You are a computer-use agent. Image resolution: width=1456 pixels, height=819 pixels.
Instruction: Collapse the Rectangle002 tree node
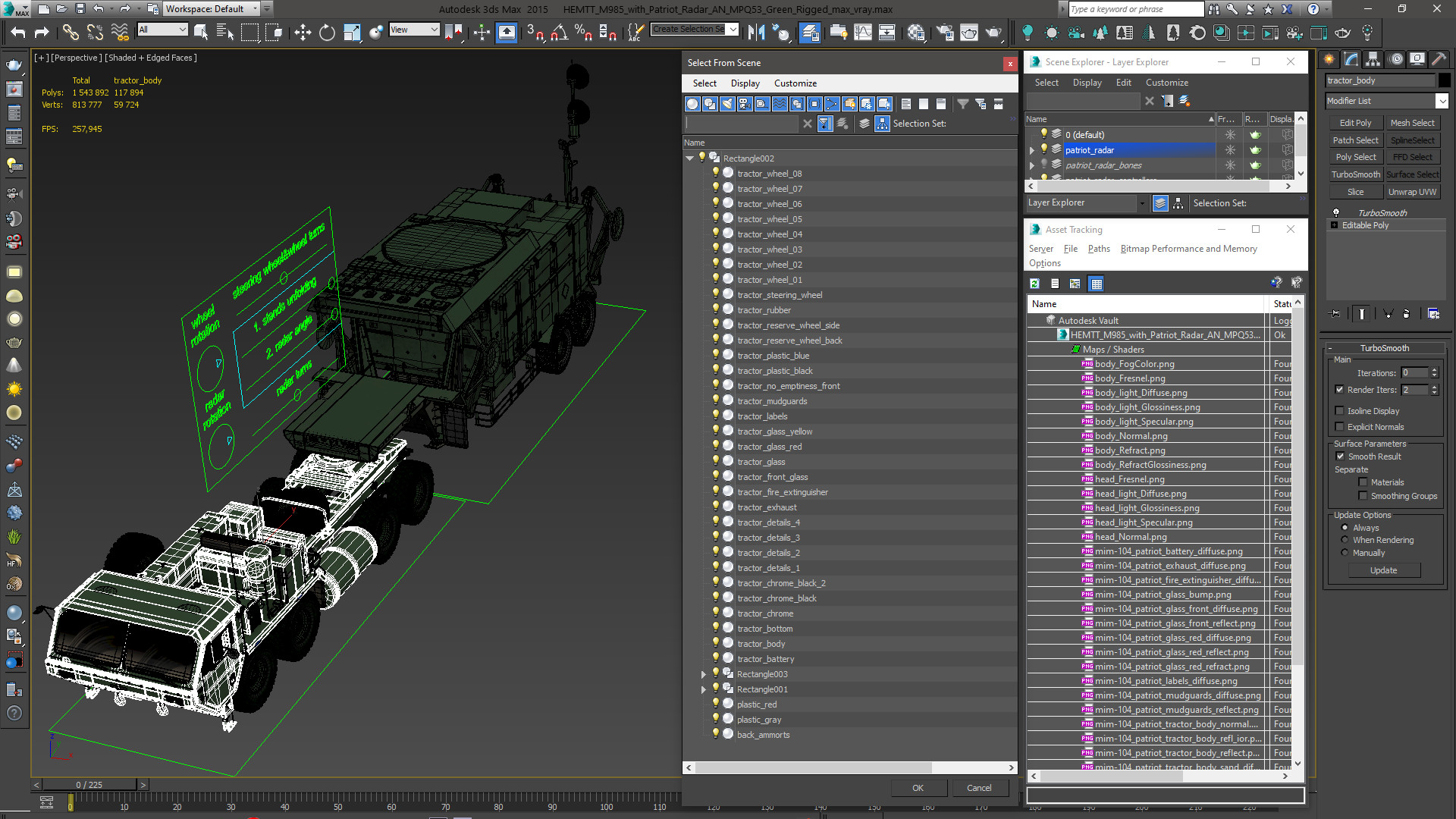689,158
